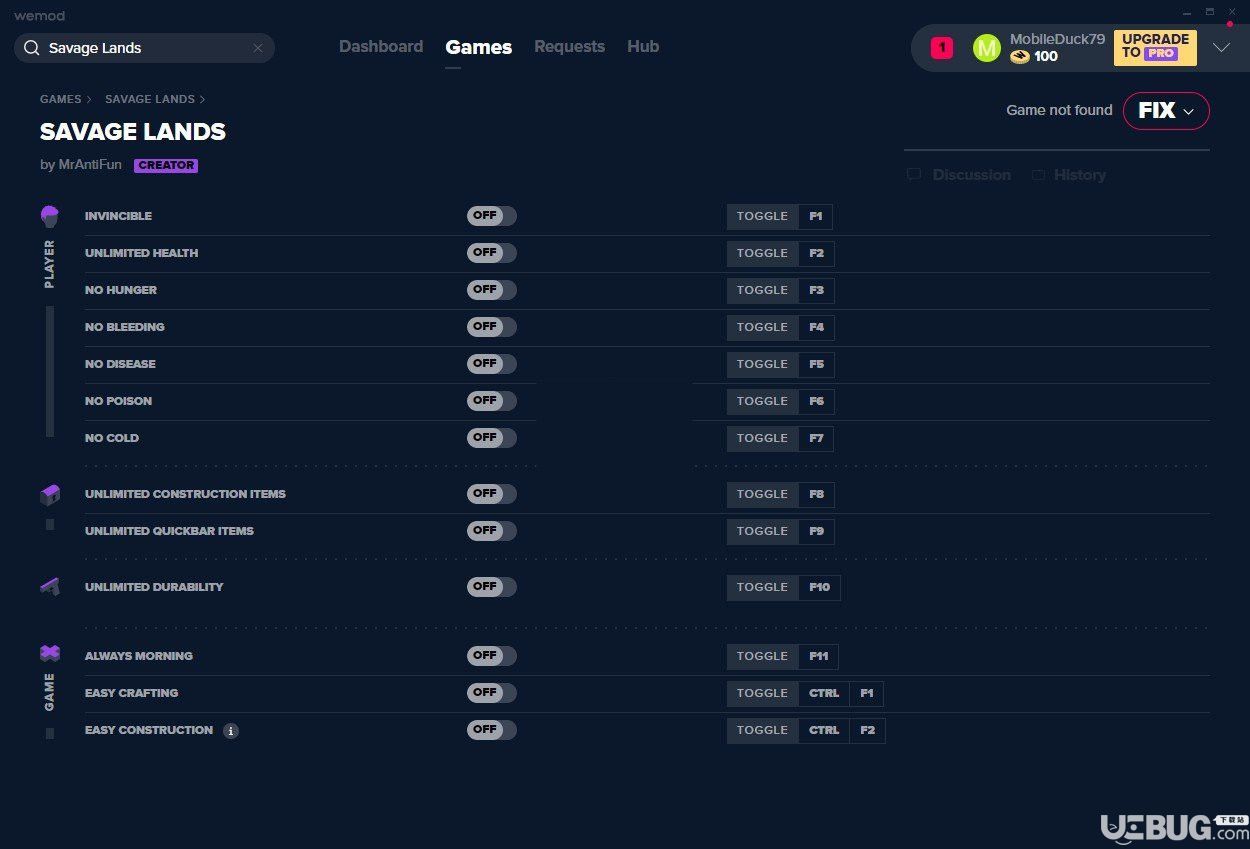Select the Games tab

click(x=479, y=47)
